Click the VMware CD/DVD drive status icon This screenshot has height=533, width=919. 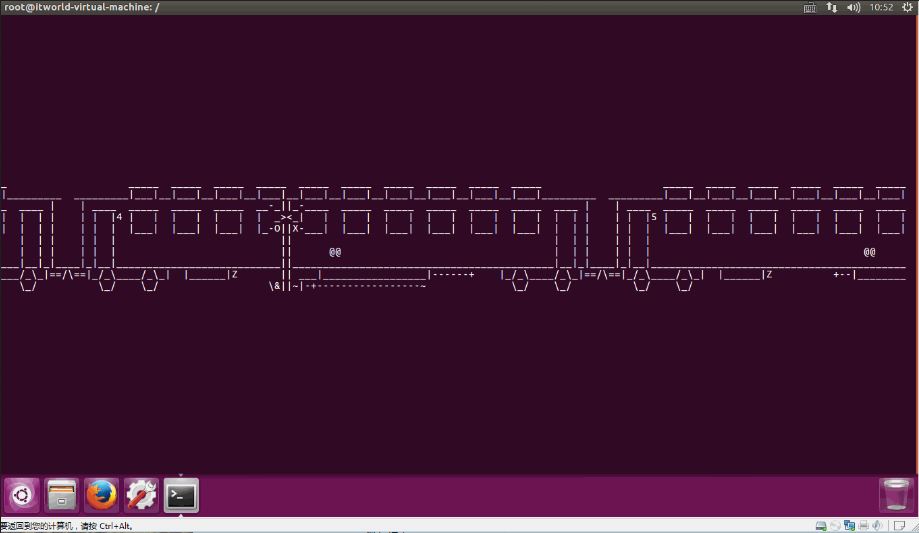click(835, 526)
